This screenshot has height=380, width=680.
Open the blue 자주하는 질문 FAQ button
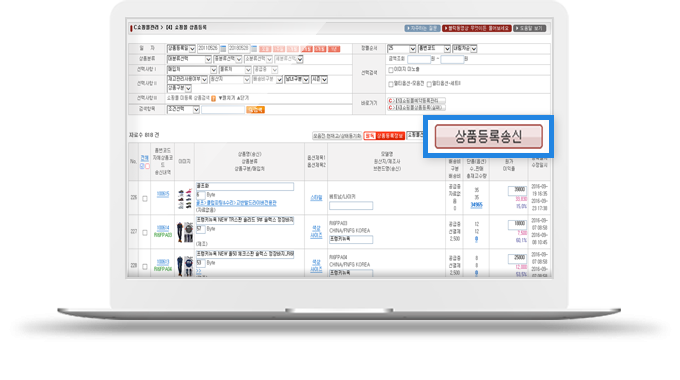tap(422, 28)
